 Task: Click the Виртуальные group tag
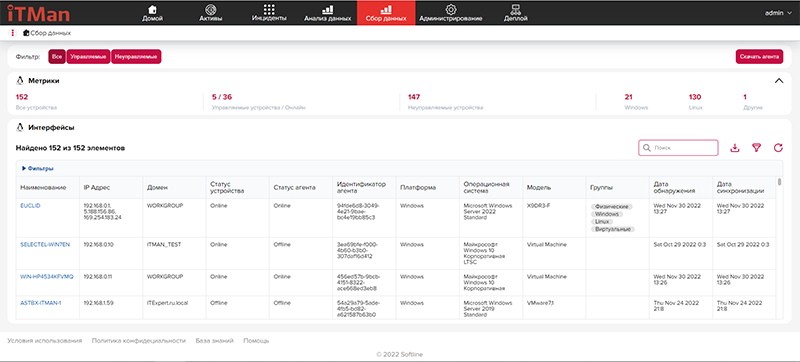pos(613,229)
